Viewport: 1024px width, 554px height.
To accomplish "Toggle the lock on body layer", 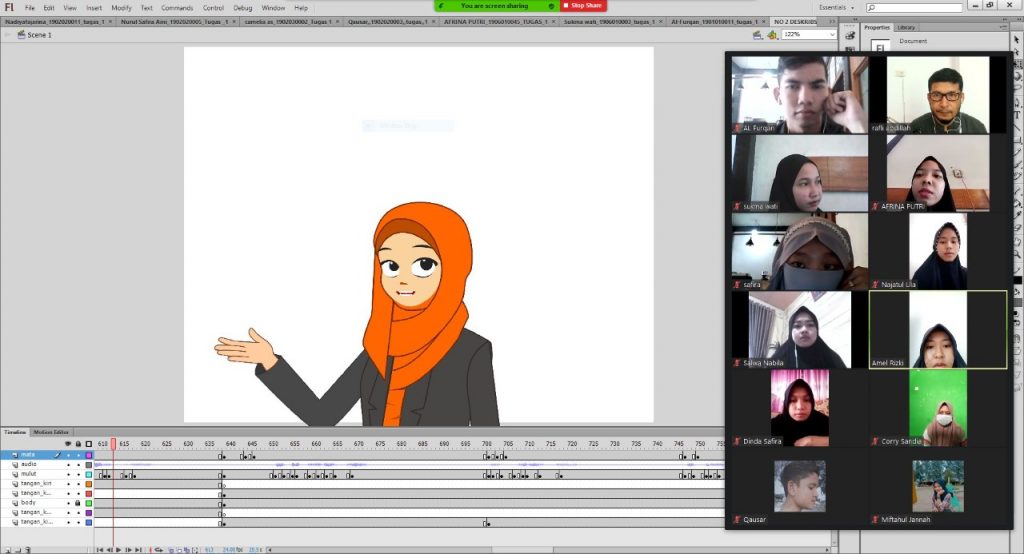I will pyautogui.click(x=78, y=503).
